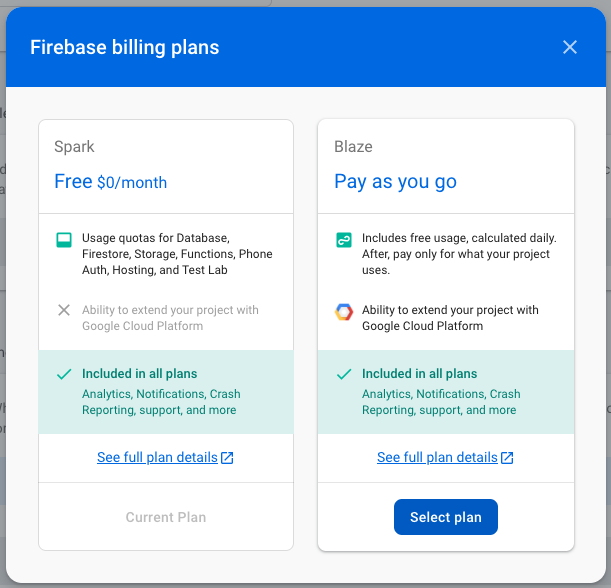Click the Blaze plan green checkmark icon
The image size is (611, 588).
(344, 374)
